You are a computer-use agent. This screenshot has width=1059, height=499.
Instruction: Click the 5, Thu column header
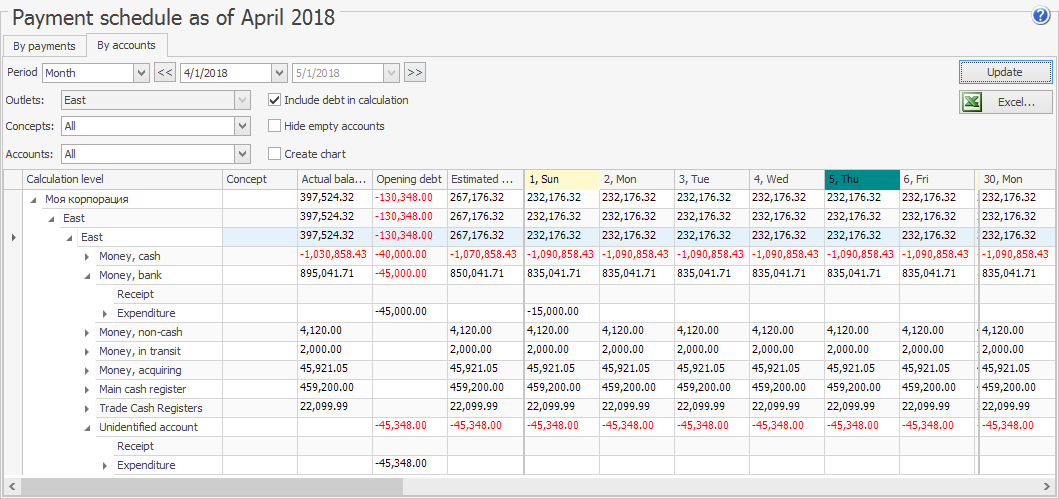(861, 179)
